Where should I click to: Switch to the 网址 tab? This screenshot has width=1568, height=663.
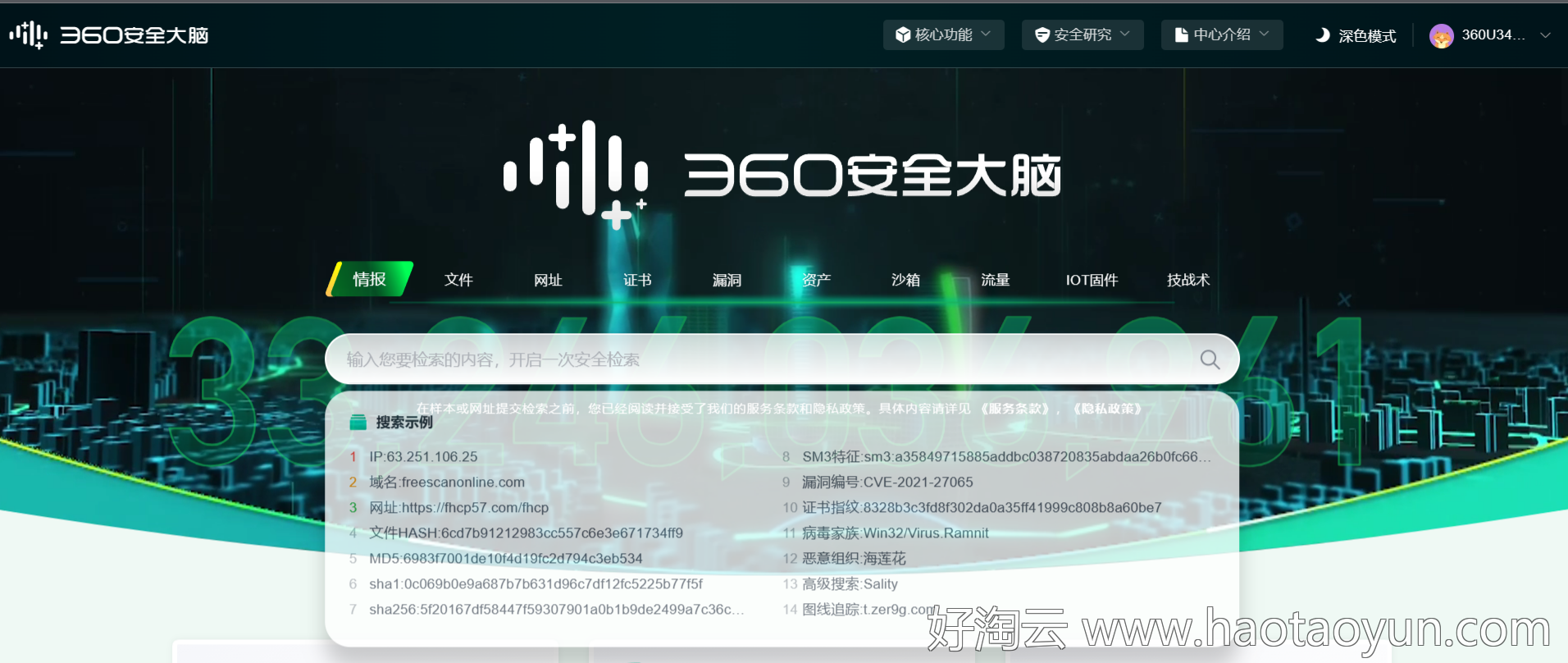(x=548, y=280)
